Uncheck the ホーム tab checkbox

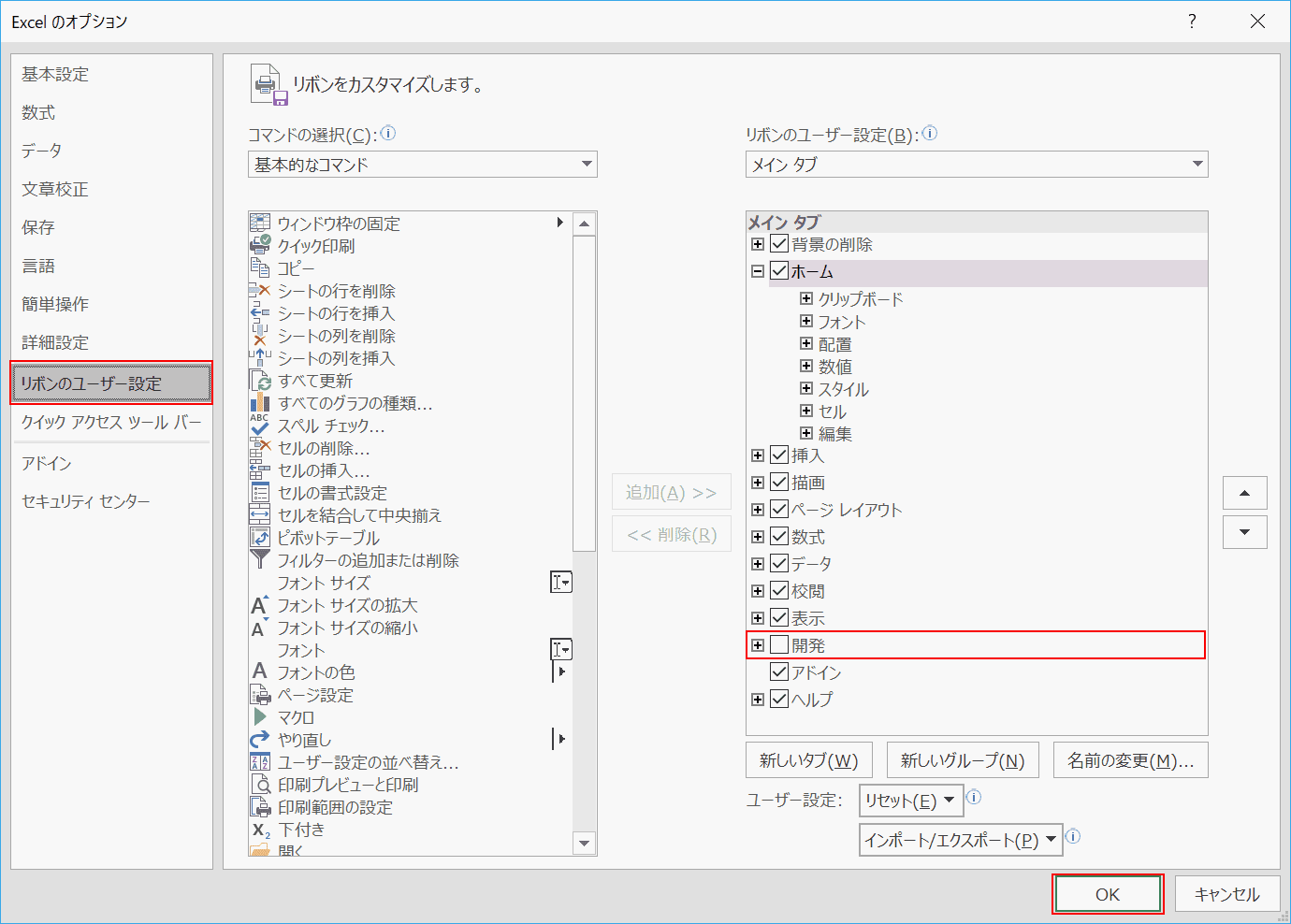(x=779, y=271)
